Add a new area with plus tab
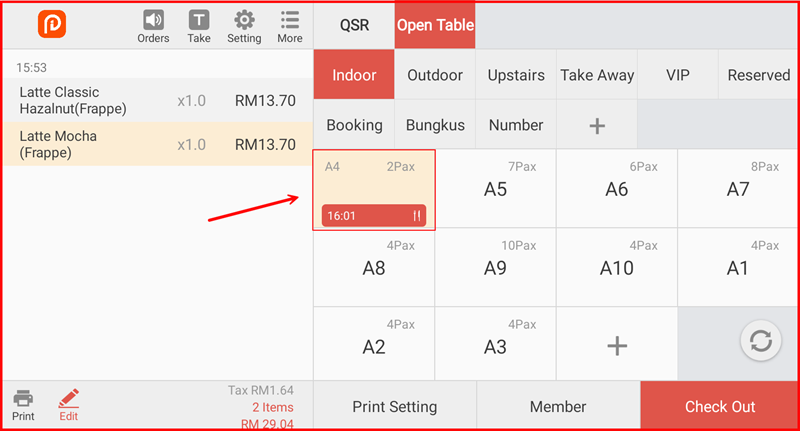The image size is (800, 431). tap(597, 125)
